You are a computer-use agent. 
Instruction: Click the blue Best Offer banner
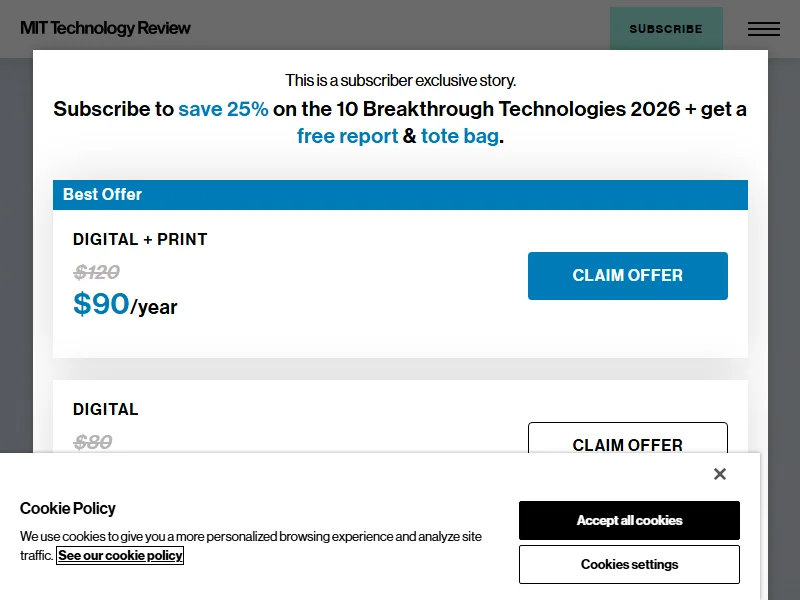point(400,195)
